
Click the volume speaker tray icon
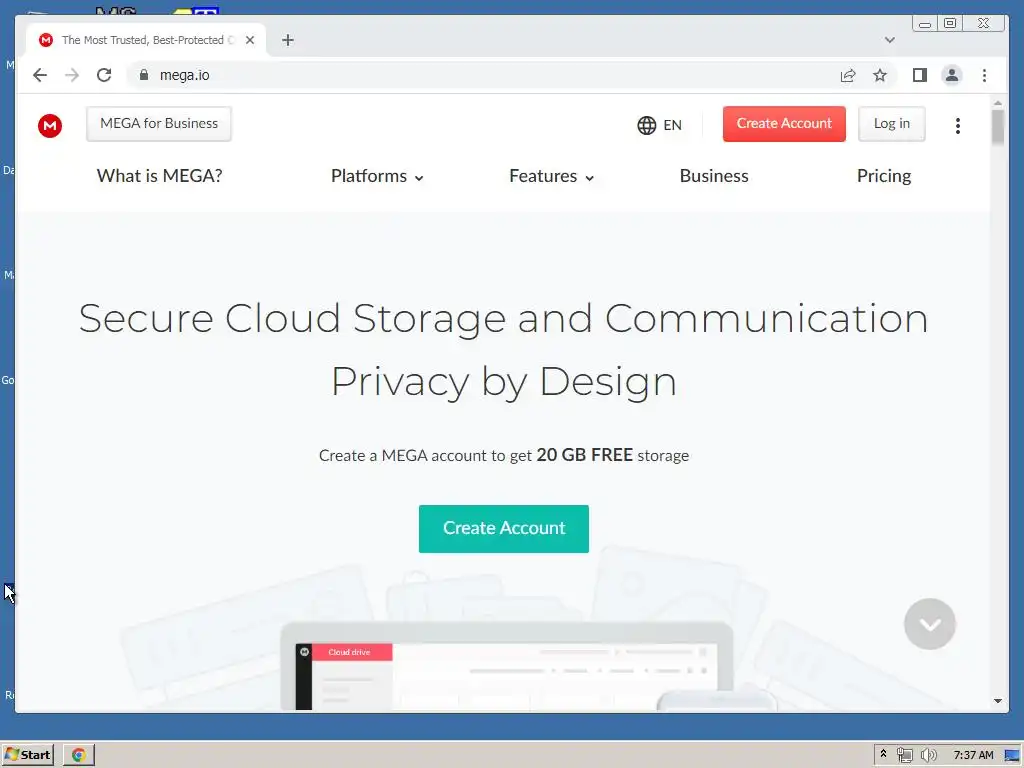click(x=928, y=755)
